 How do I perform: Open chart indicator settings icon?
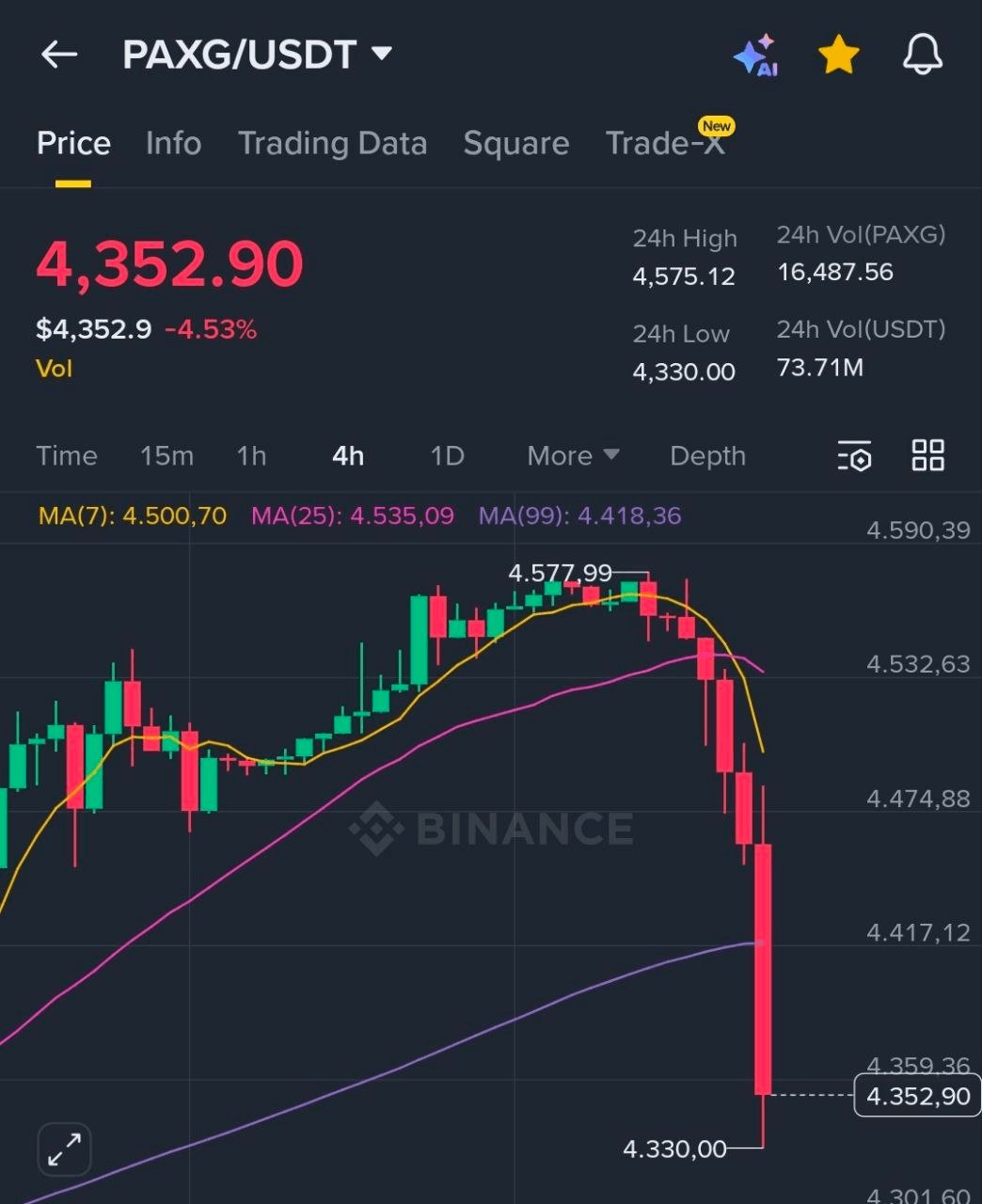pyautogui.click(x=854, y=456)
